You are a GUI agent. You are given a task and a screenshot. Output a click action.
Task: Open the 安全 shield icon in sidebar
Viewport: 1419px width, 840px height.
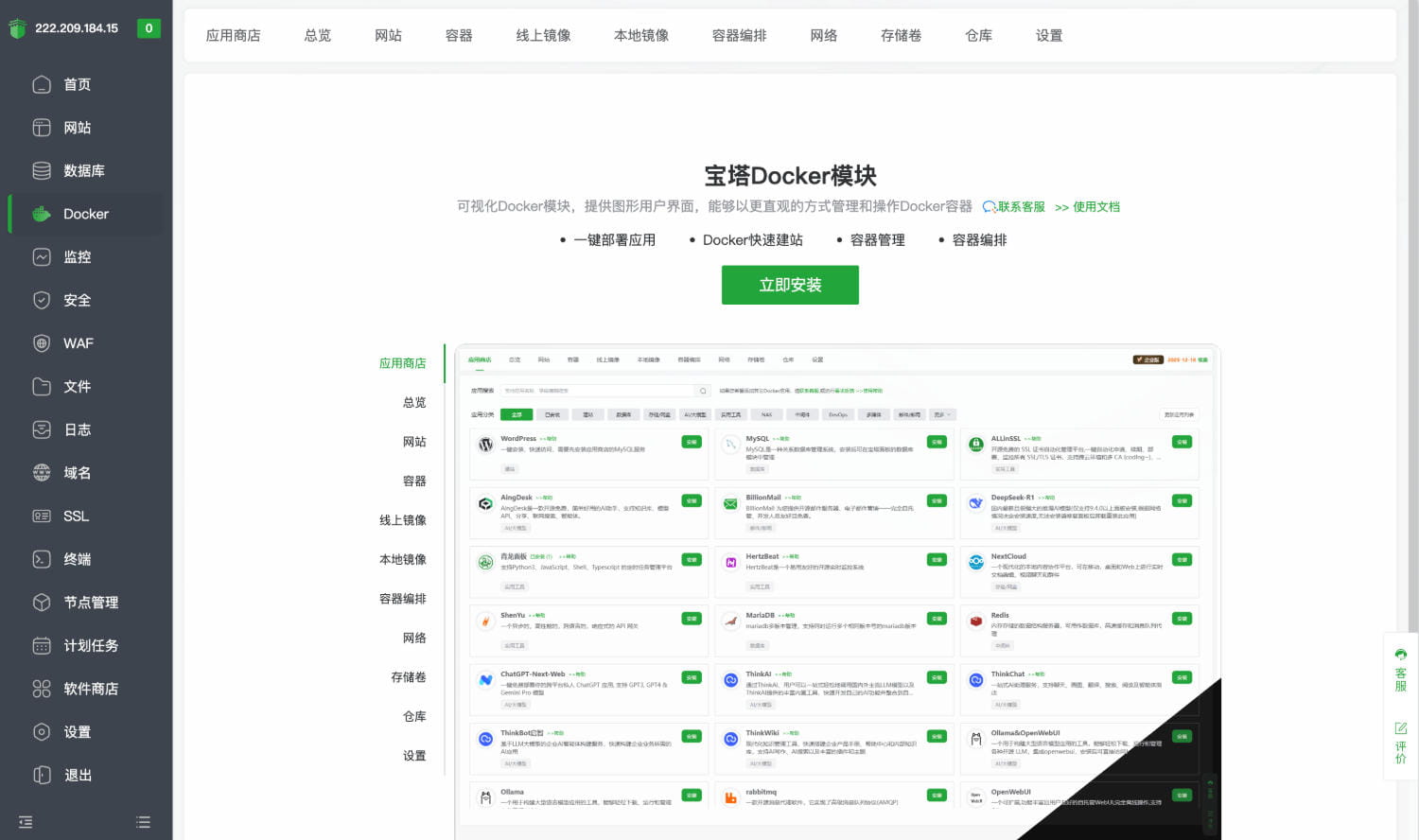point(42,300)
